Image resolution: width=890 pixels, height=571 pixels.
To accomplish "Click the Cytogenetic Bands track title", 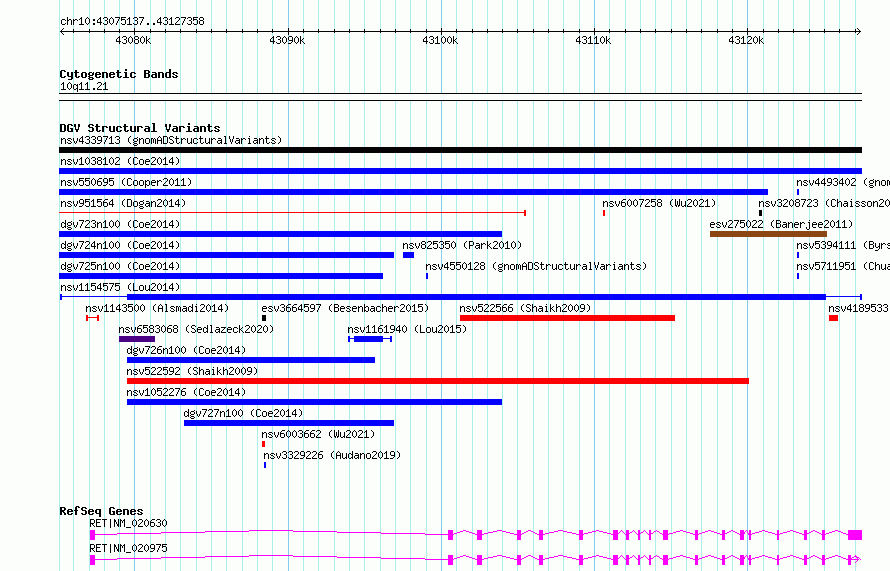I will click(x=119, y=74).
